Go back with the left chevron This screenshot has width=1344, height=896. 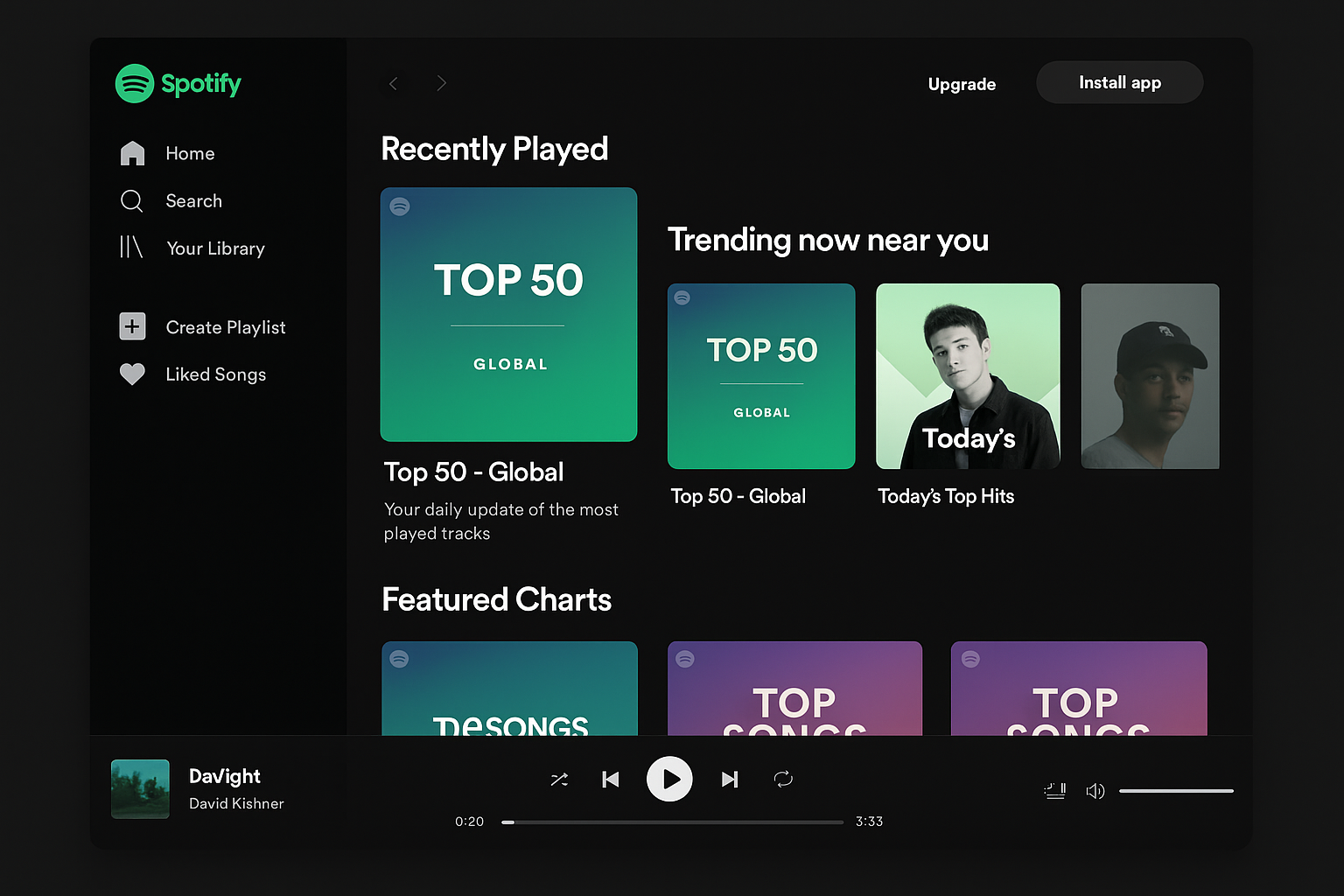393,83
